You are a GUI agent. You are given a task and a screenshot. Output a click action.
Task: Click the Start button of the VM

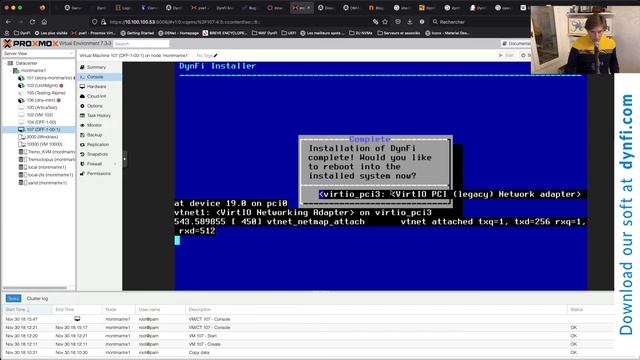506,56
